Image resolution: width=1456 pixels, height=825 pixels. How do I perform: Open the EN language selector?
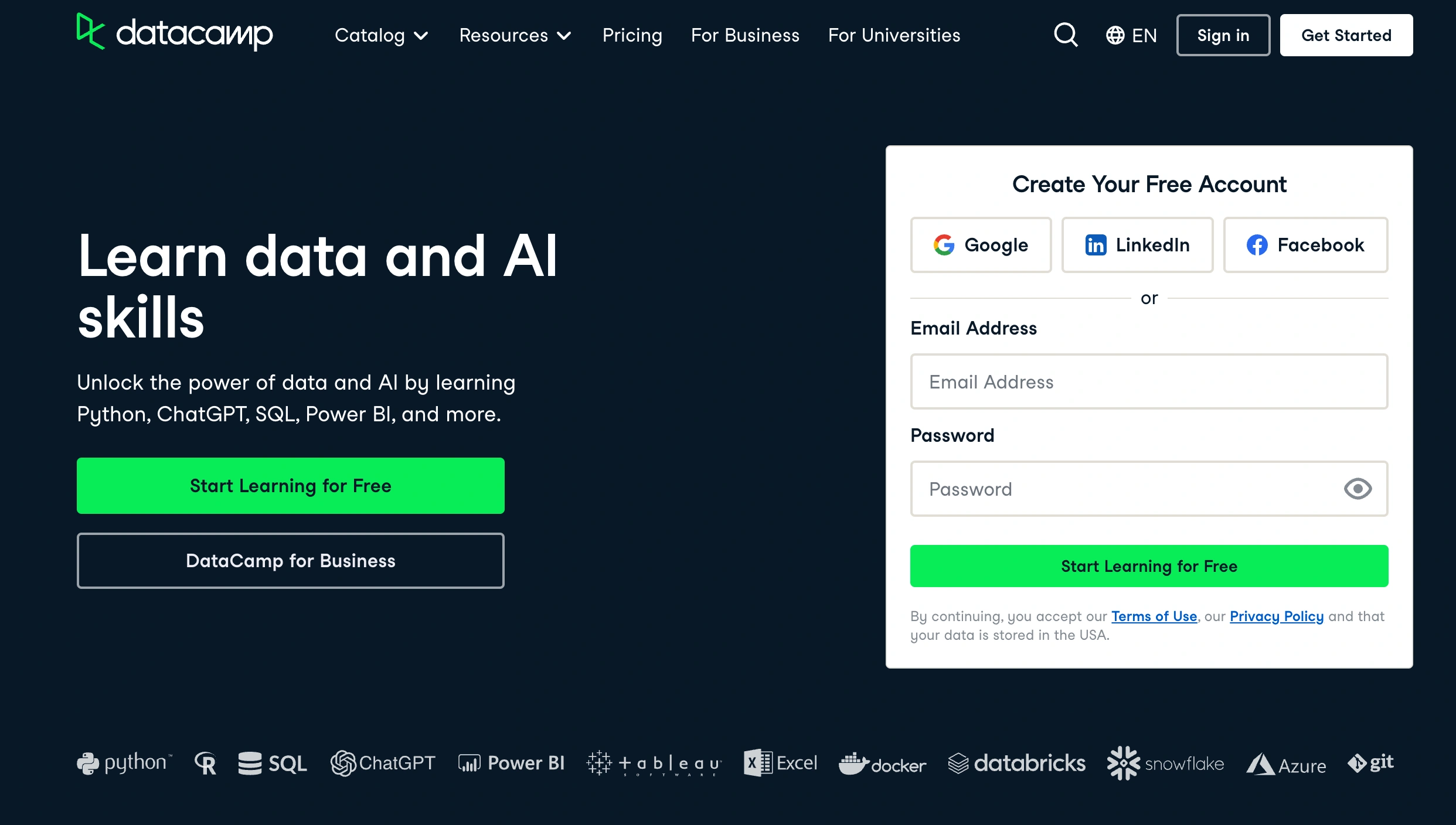point(1131,35)
